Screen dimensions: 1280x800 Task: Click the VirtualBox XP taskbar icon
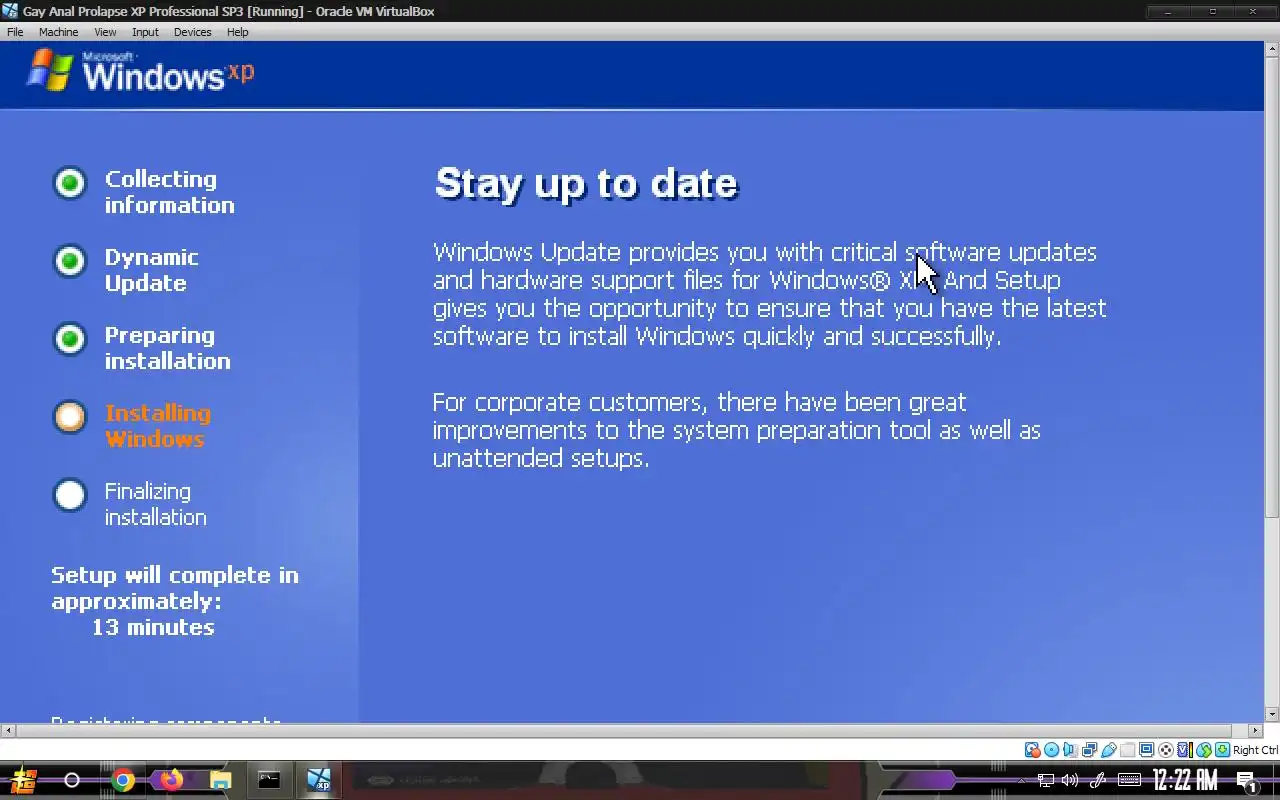319,780
